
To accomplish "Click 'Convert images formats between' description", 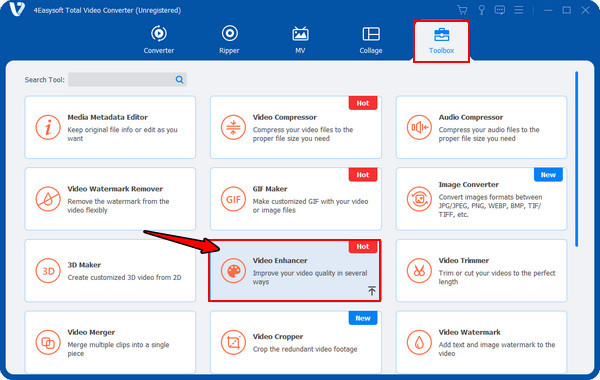I will click(x=490, y=205).
